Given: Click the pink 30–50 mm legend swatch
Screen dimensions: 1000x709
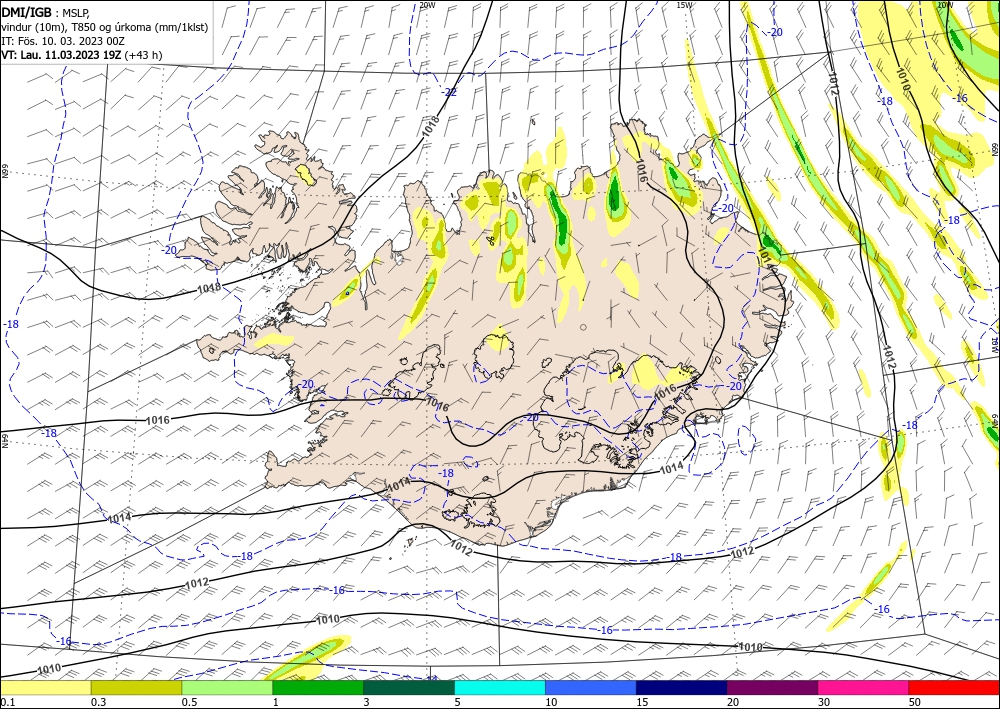Looking at the screenshot, I should pos(864,687).
